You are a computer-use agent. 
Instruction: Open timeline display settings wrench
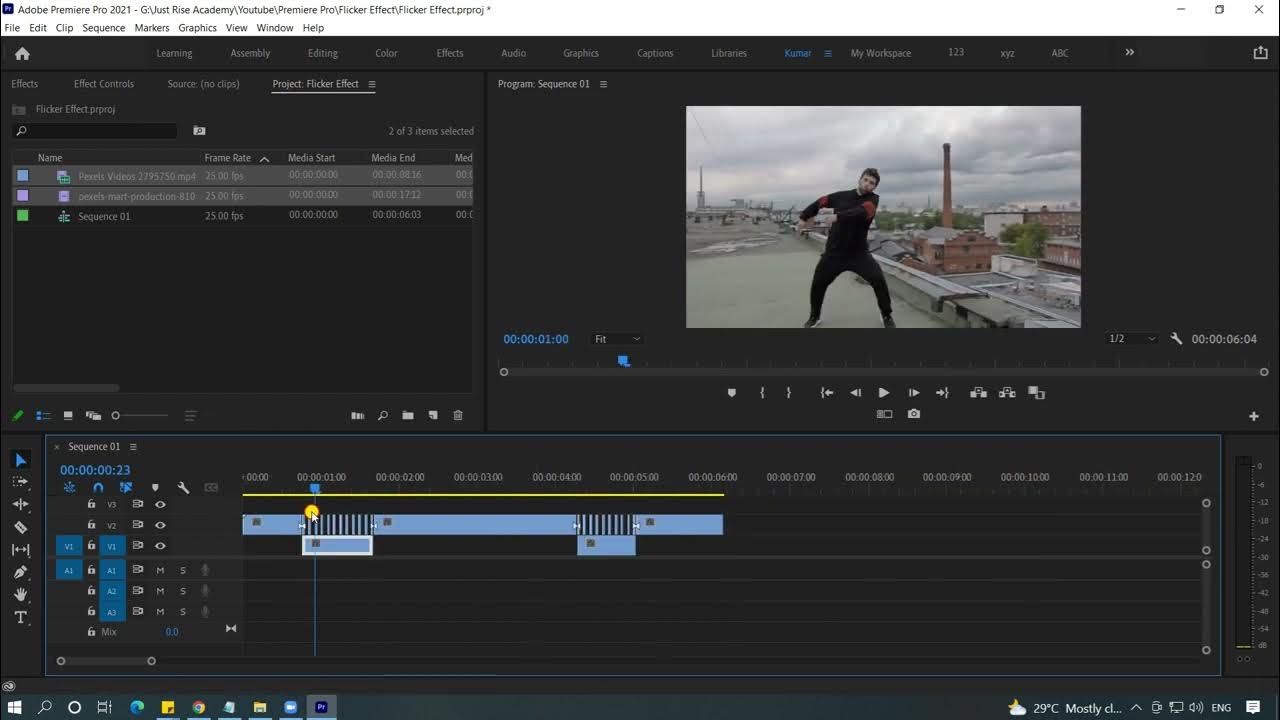pyautogui.click(x=183, y=488)
